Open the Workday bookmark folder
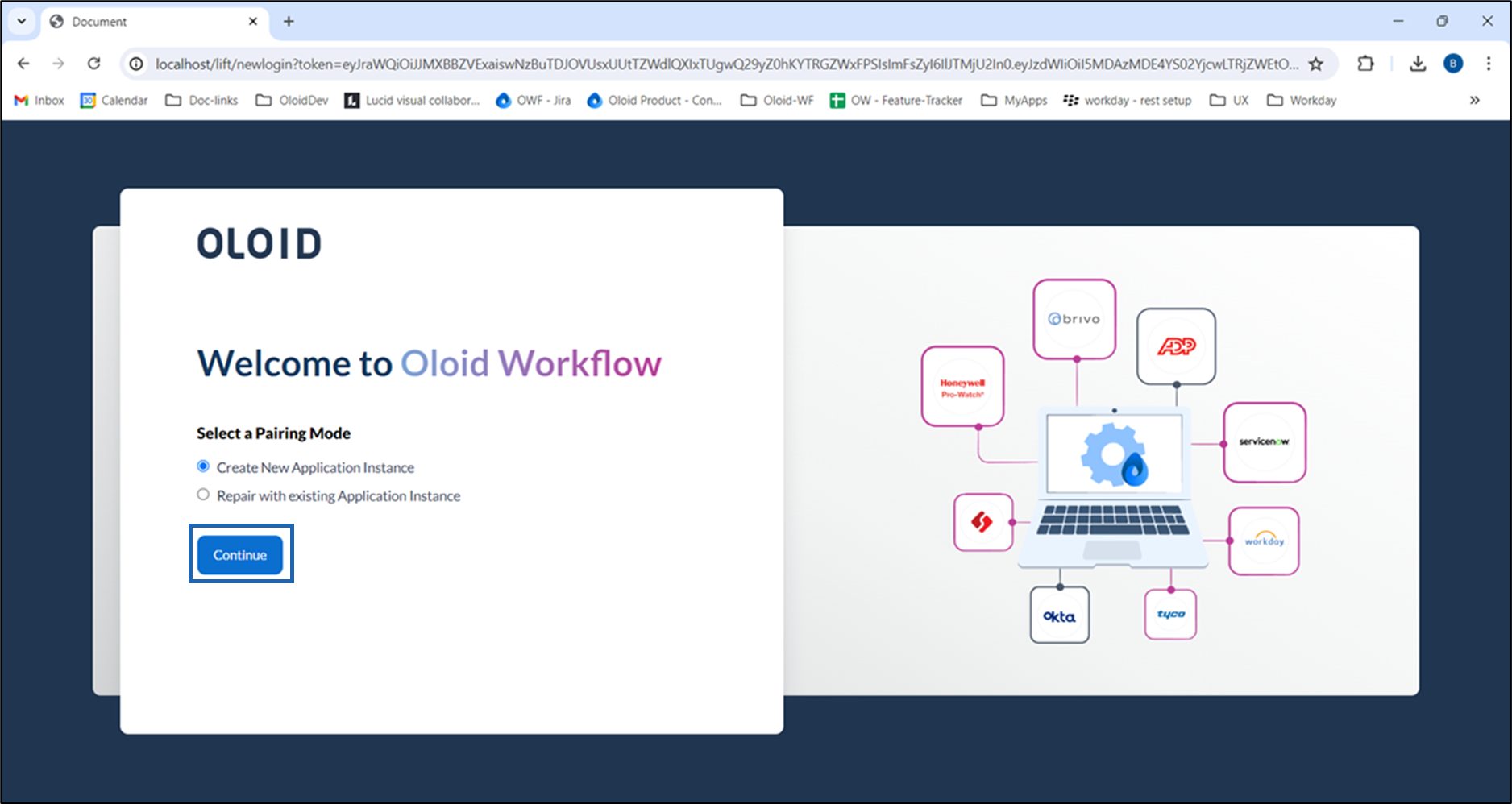1512x804 pixels. click(x=1302, y=100)
